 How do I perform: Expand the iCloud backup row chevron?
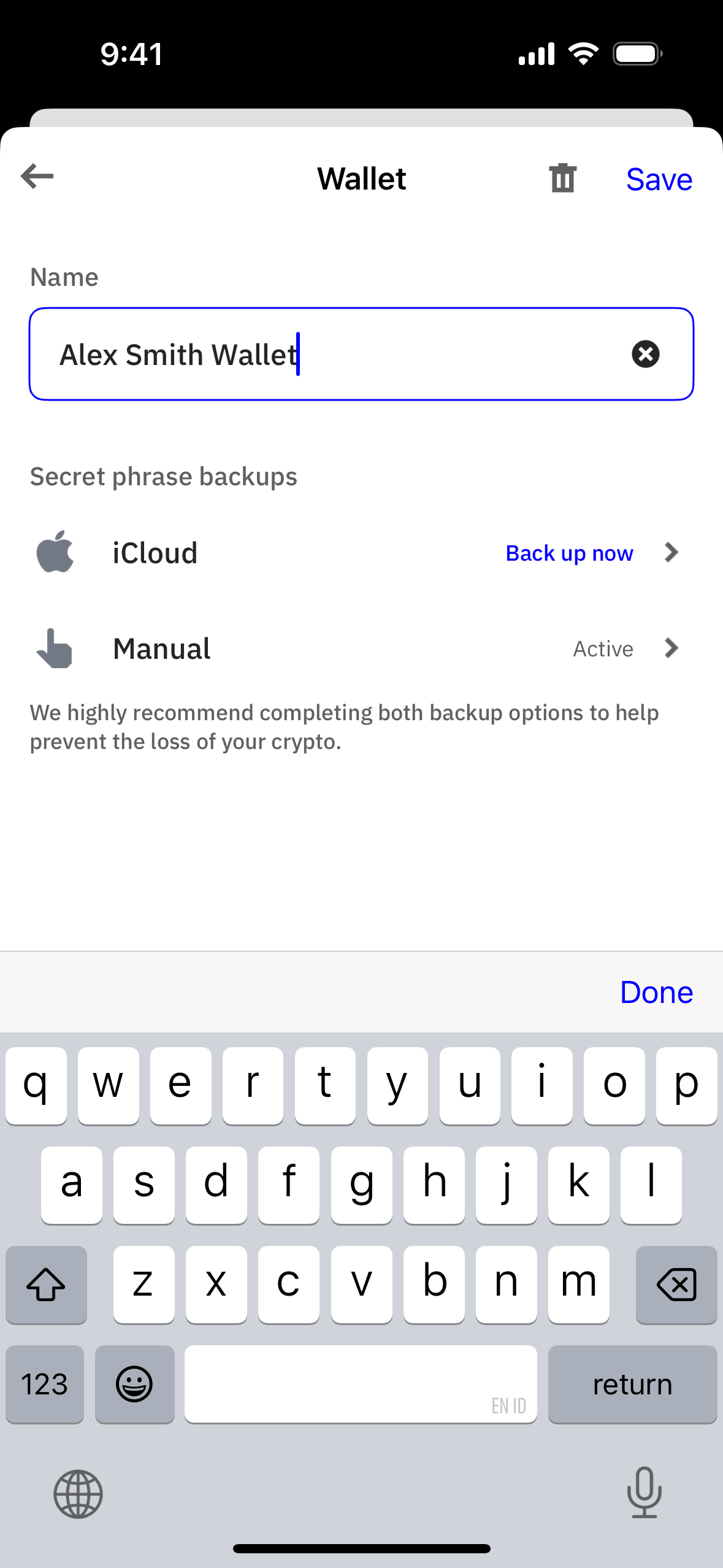pos(672,552)
